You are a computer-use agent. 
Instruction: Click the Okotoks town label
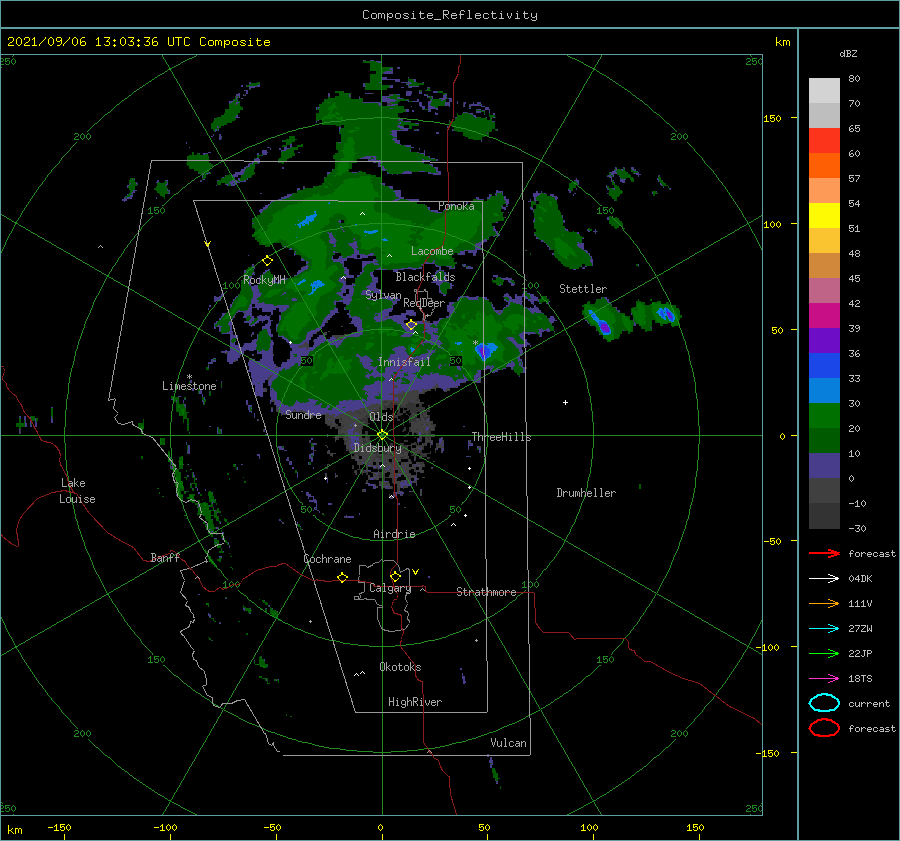[x=400, y=667]
